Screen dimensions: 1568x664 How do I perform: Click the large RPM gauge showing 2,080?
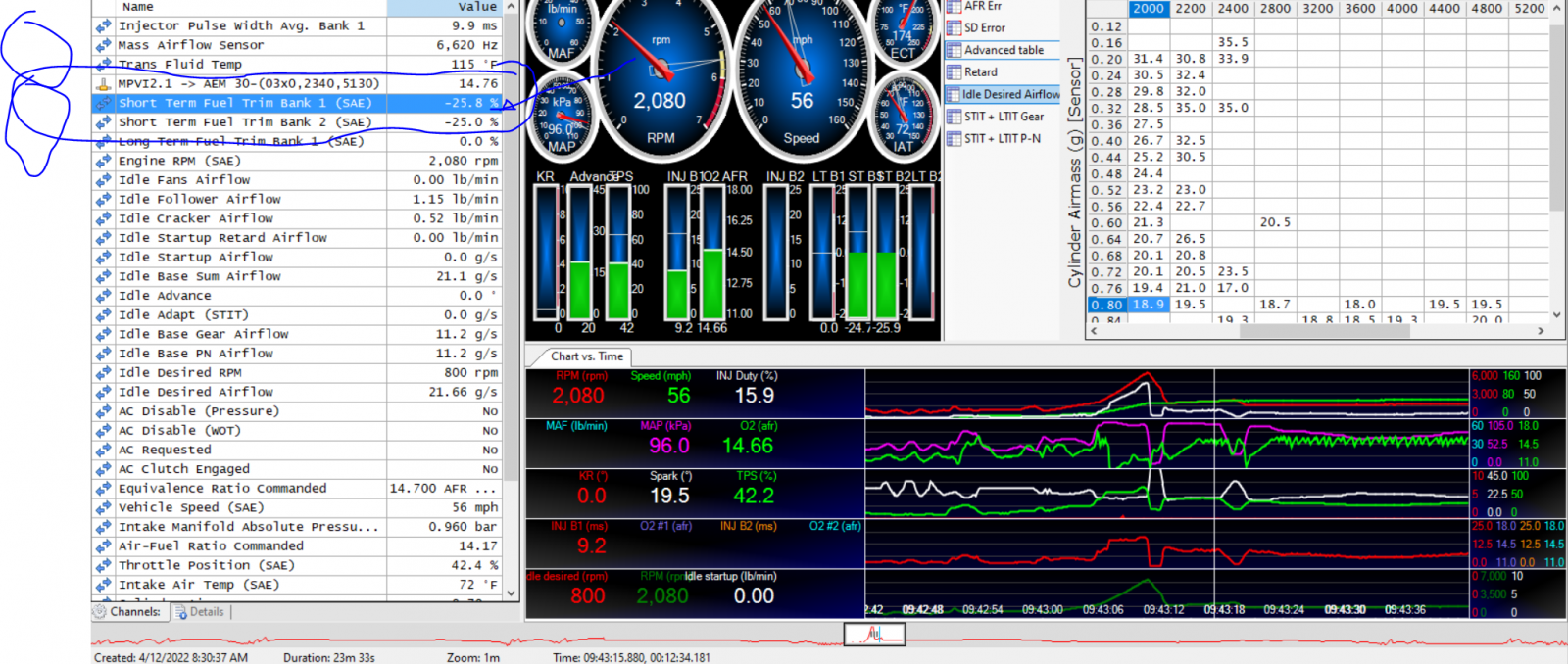(660, 78)
